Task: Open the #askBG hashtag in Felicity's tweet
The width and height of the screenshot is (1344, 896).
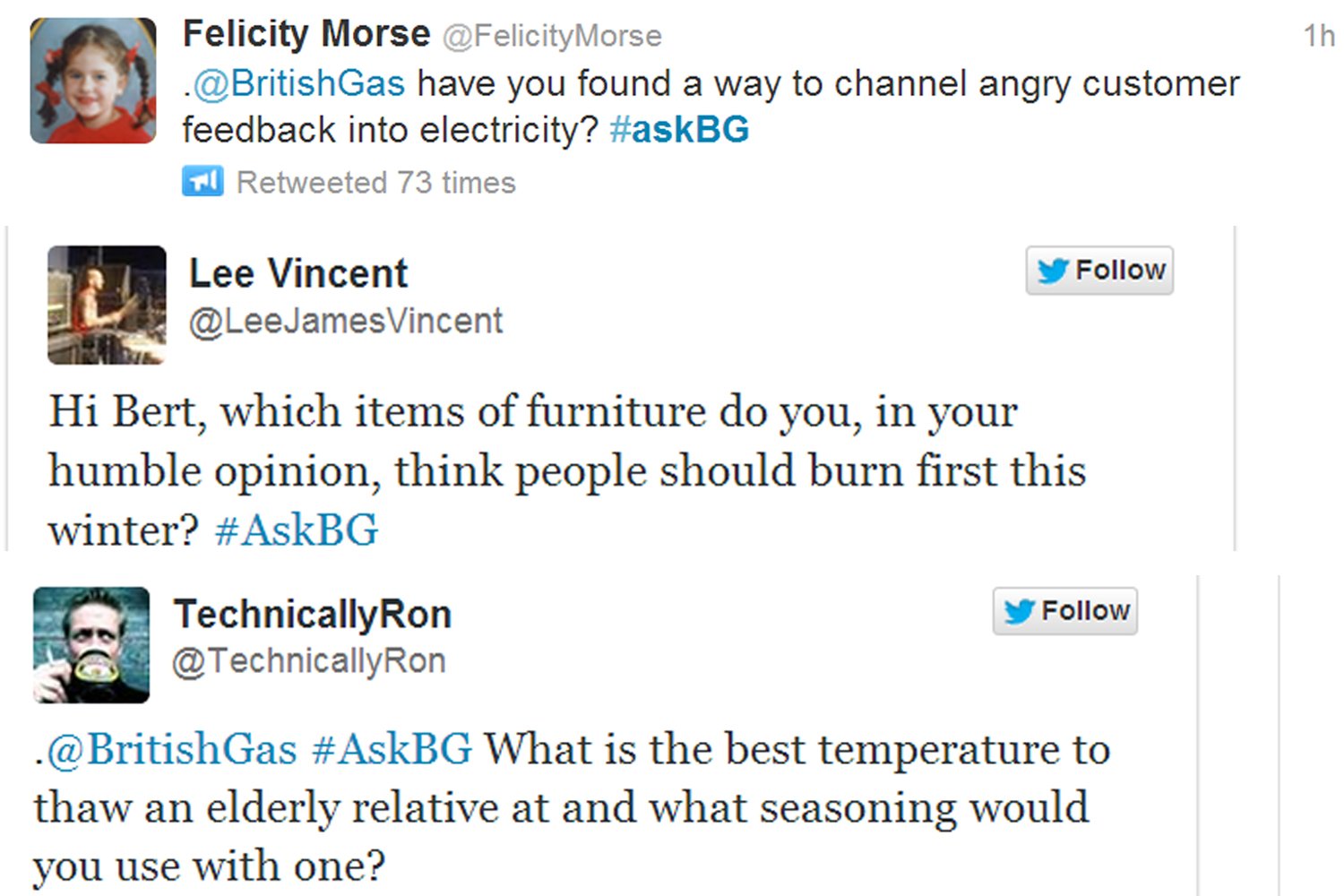Action: [x=679, y=130]
